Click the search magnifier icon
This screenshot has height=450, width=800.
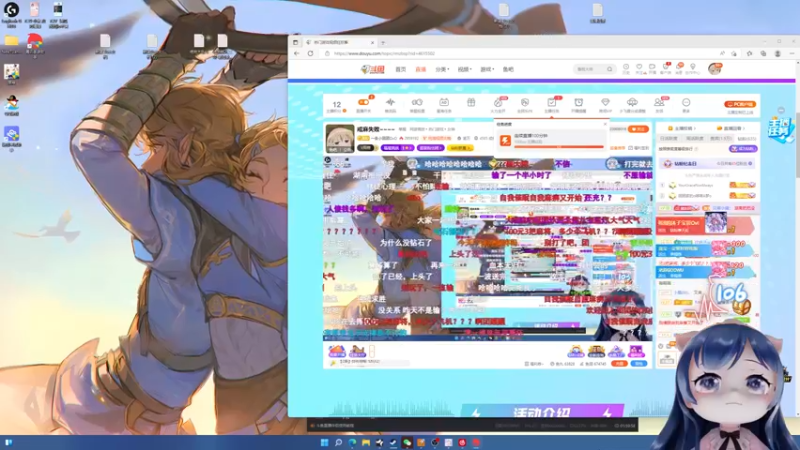[610, 69]
